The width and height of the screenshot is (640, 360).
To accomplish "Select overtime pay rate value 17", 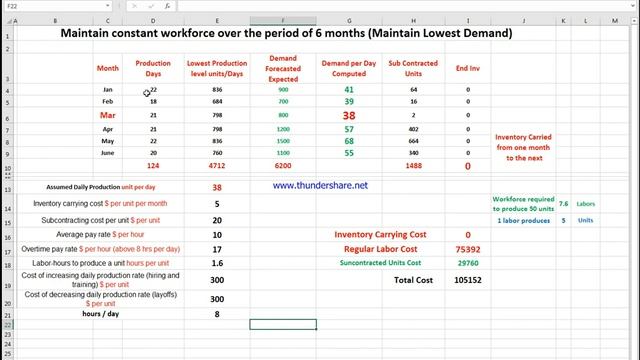I will (x=217, y=249).
